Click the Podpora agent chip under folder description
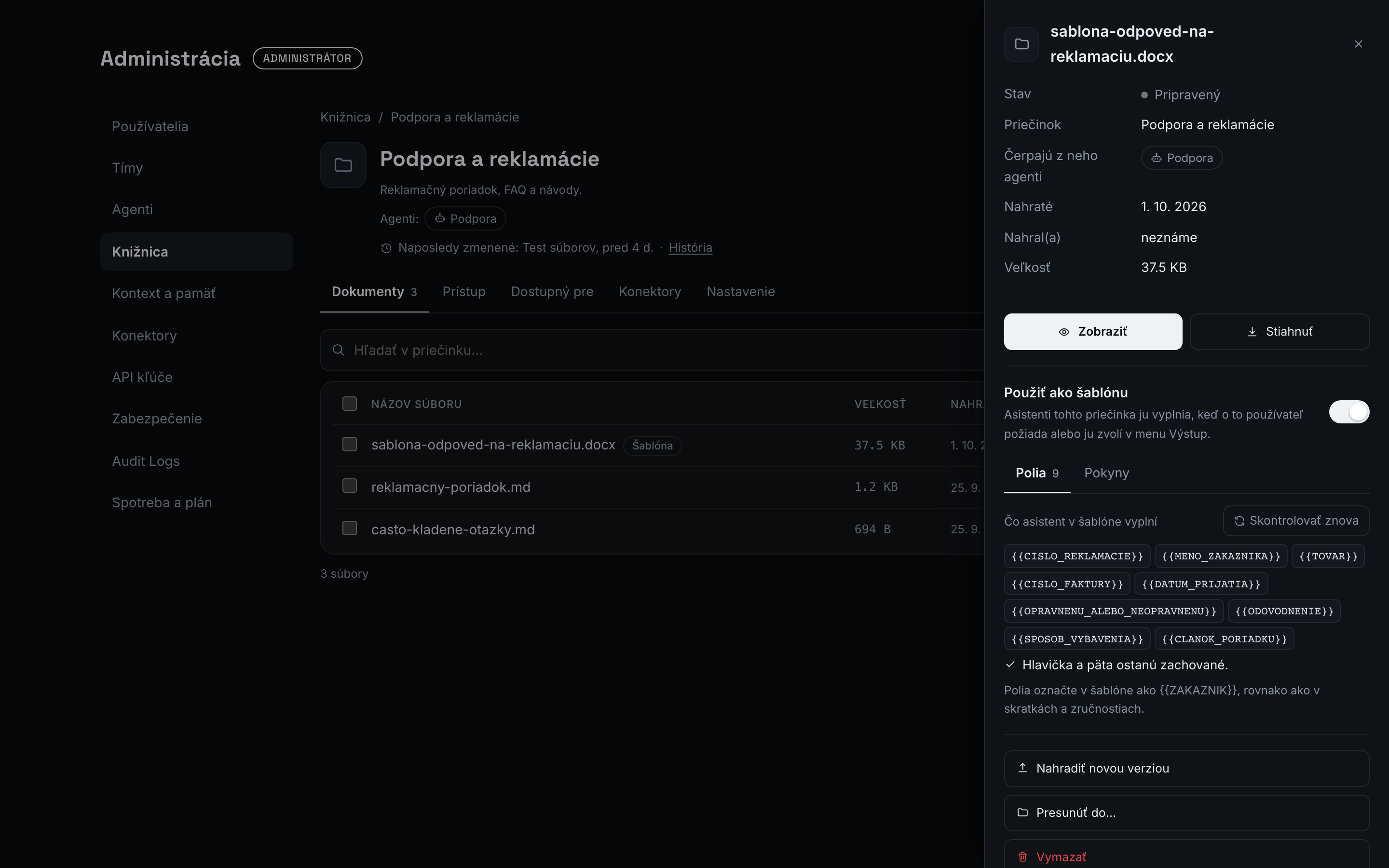The height and width of the screenshot is (868, 1389). pyautogui.click(x=465, y=219)
